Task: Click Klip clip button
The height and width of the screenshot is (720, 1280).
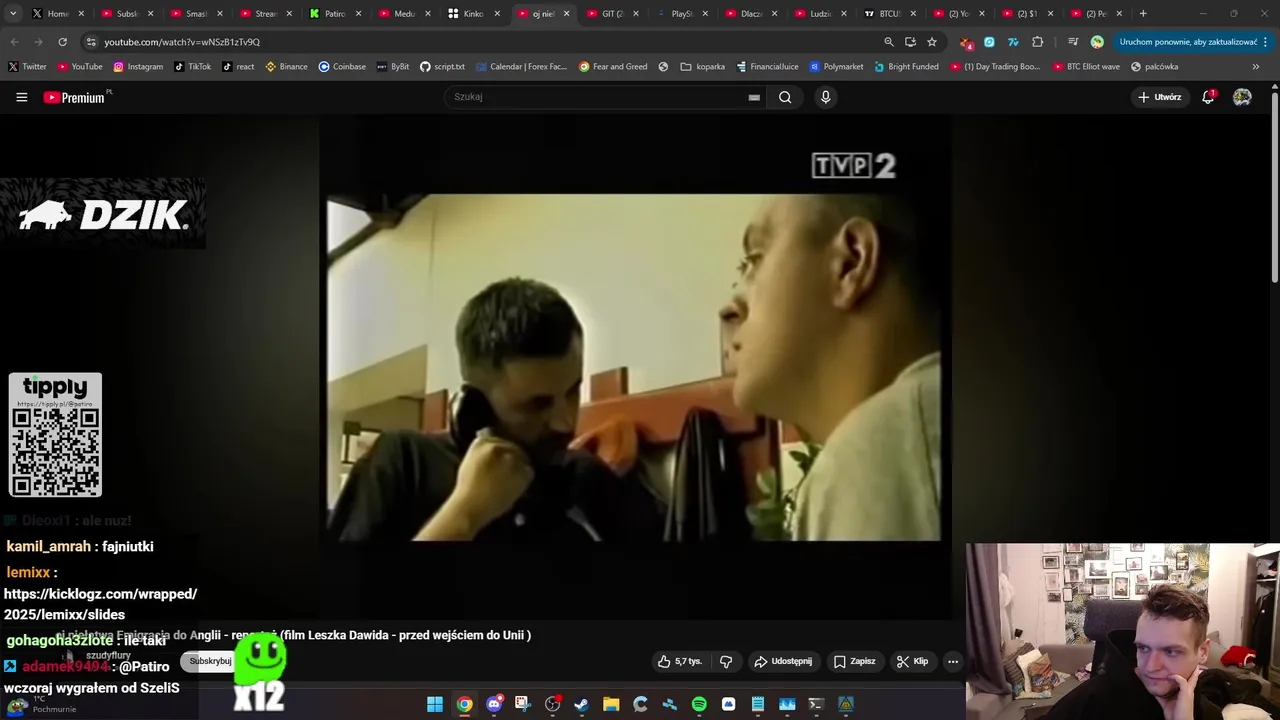Action: pyautogui.click(x=913, y=661)
